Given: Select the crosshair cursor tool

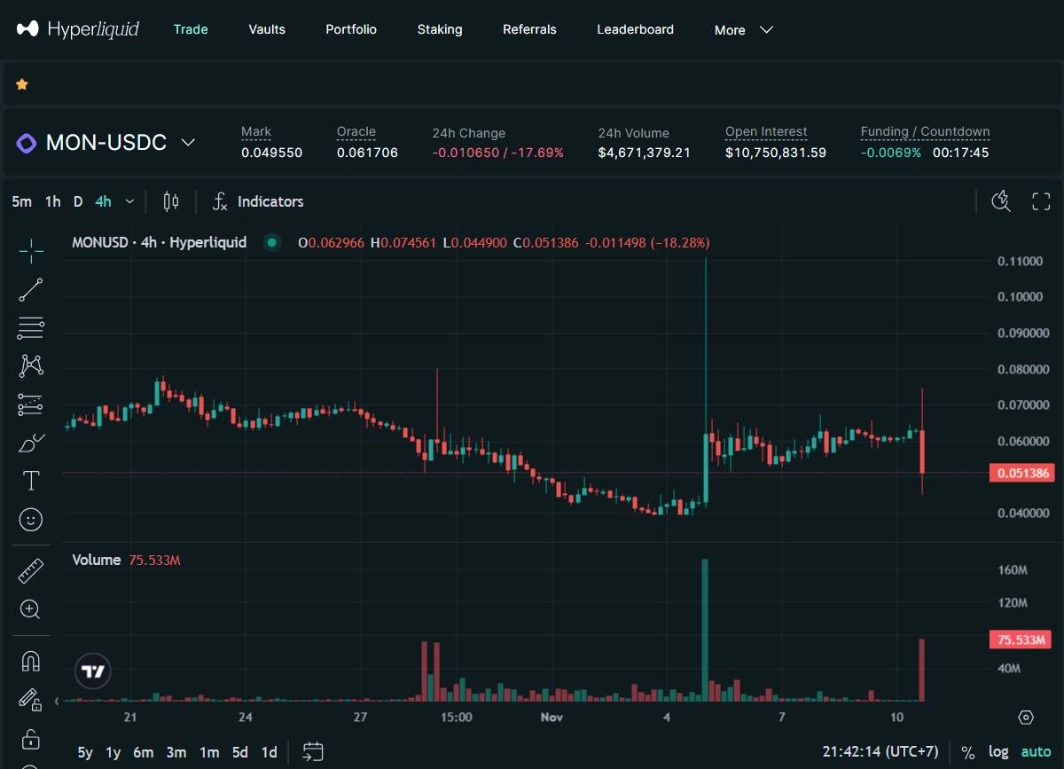Looking at the screenshot, I should tap(31, 251).
